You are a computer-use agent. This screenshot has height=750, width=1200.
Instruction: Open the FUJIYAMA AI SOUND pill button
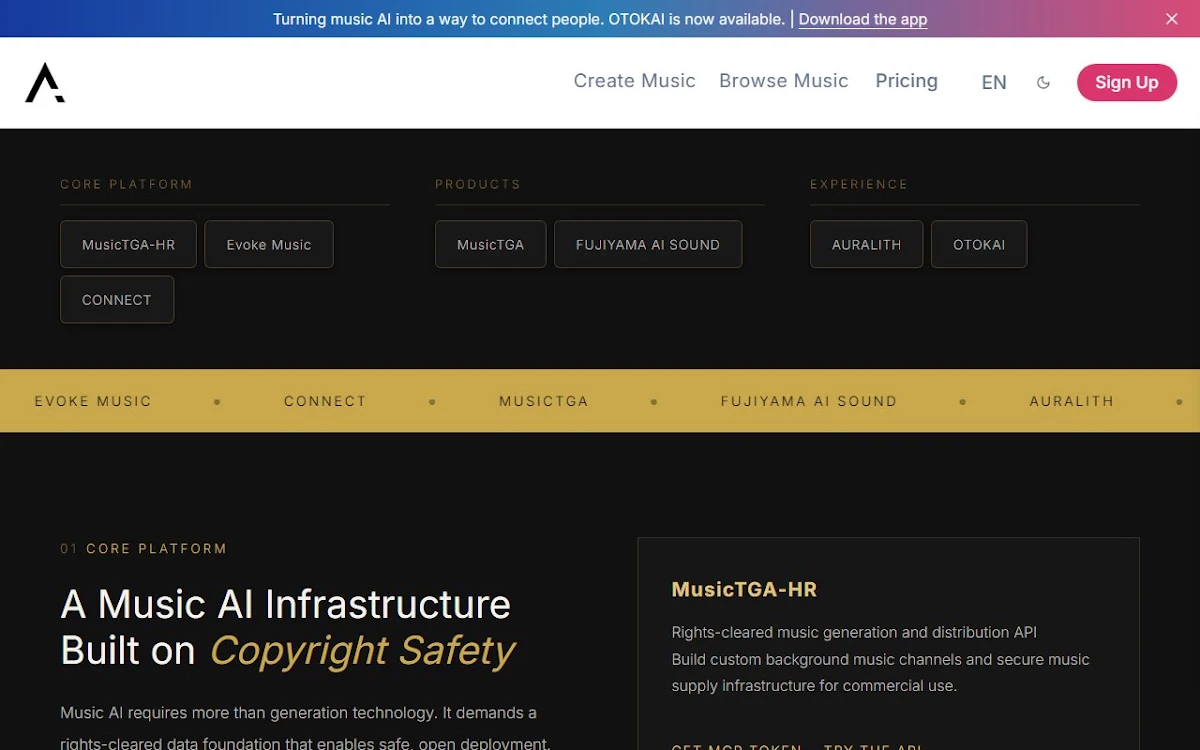[648, 244]
